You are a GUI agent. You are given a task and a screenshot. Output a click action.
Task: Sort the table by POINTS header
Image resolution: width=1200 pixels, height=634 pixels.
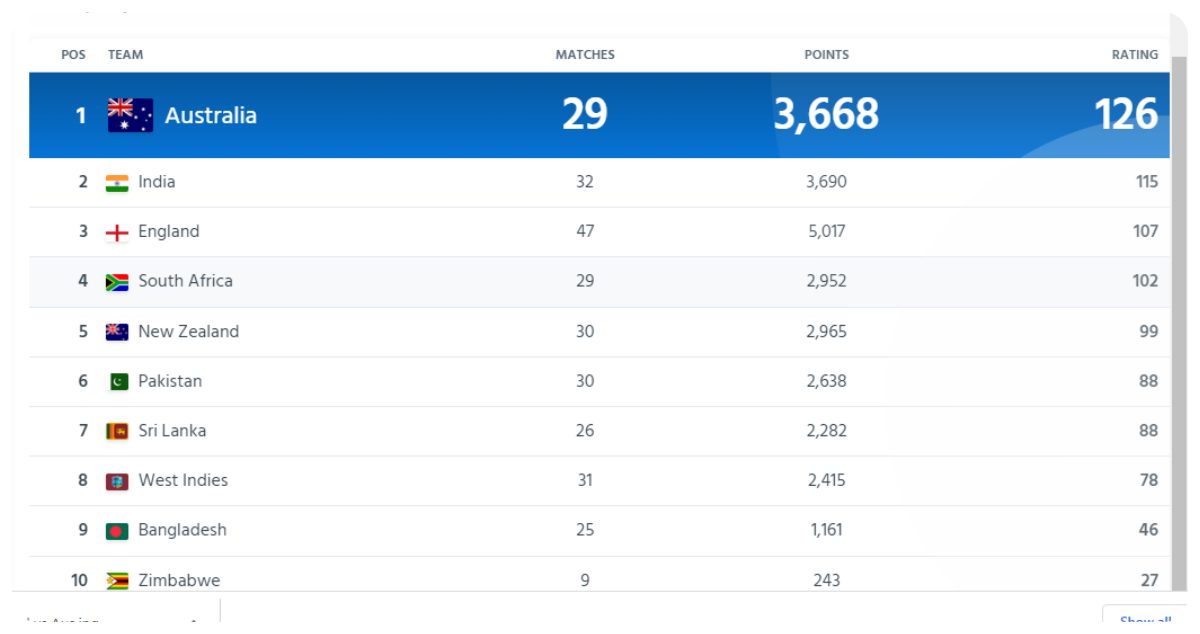(x=827, y=54)
